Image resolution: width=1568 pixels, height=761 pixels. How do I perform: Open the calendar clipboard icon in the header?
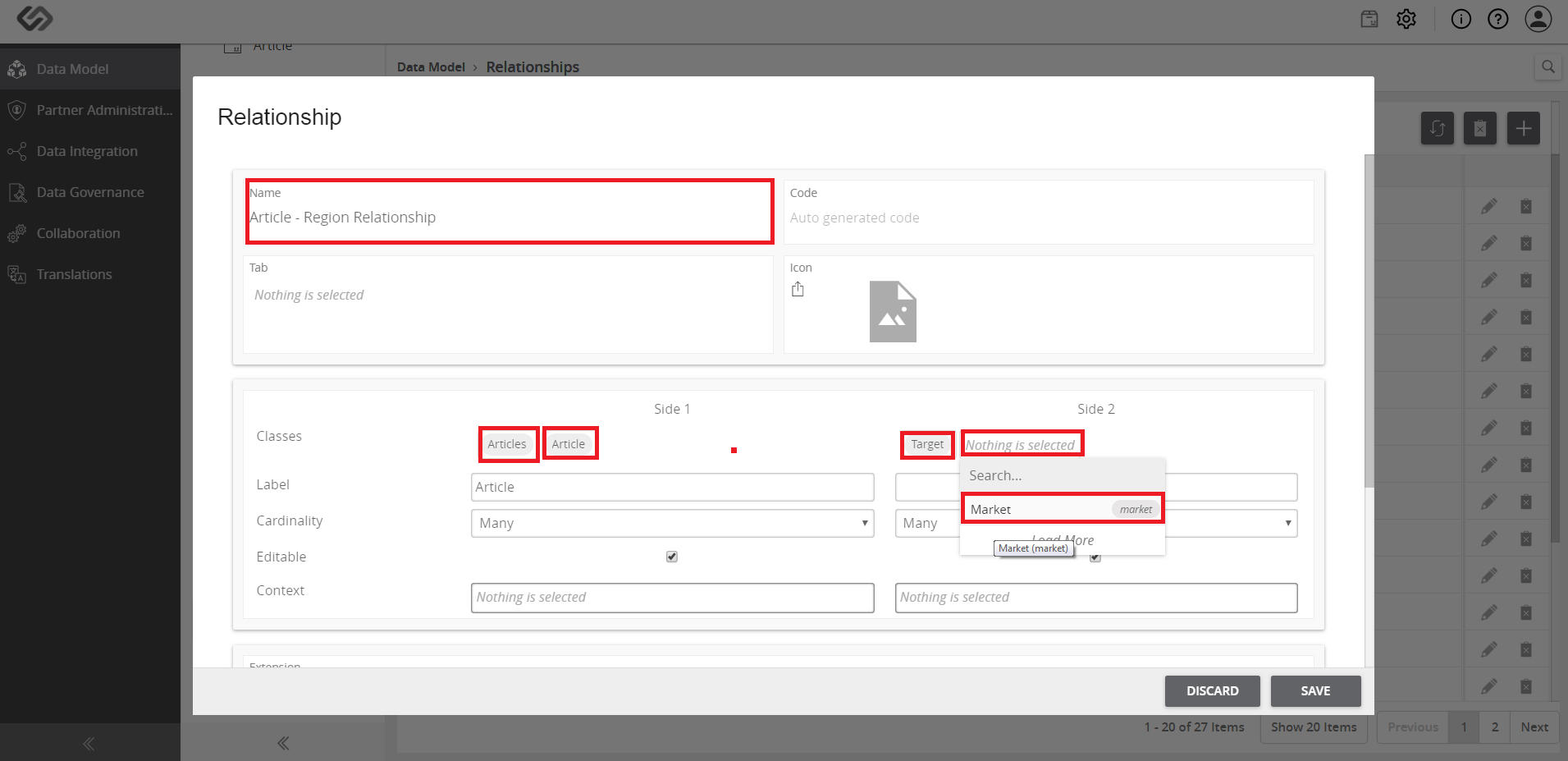tap(1369, 19)
